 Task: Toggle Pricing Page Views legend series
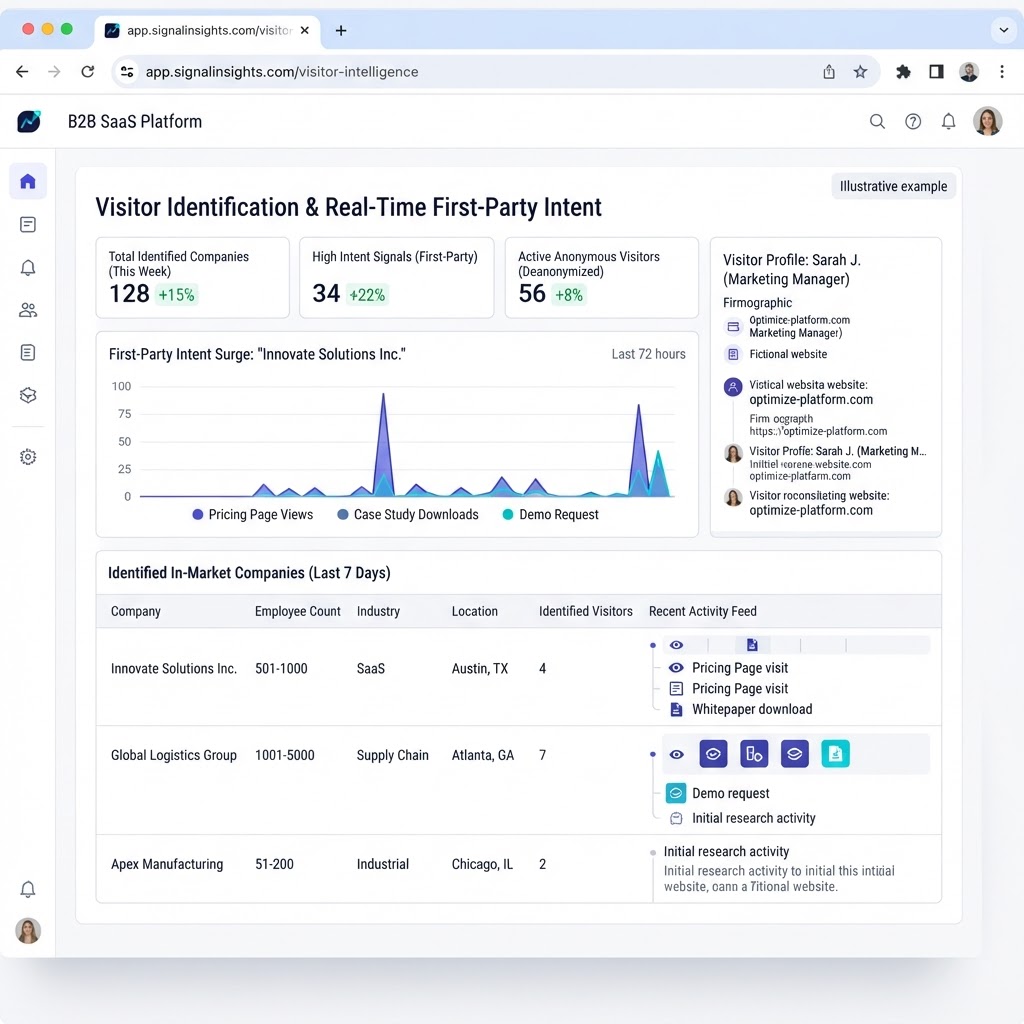253,515
